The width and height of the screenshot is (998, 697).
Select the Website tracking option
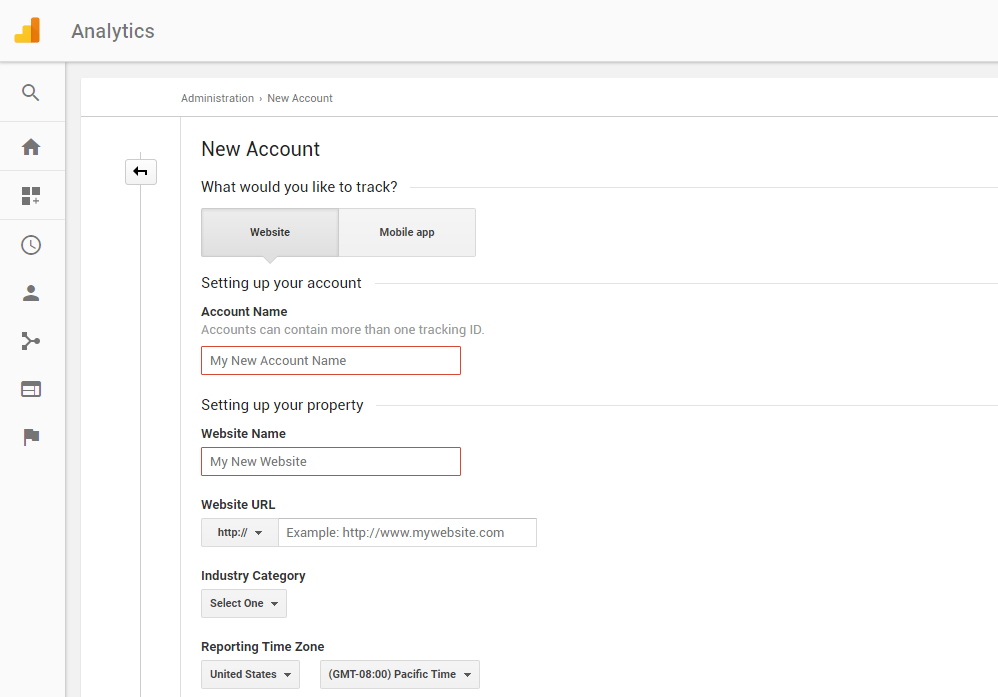click(270, 232)
